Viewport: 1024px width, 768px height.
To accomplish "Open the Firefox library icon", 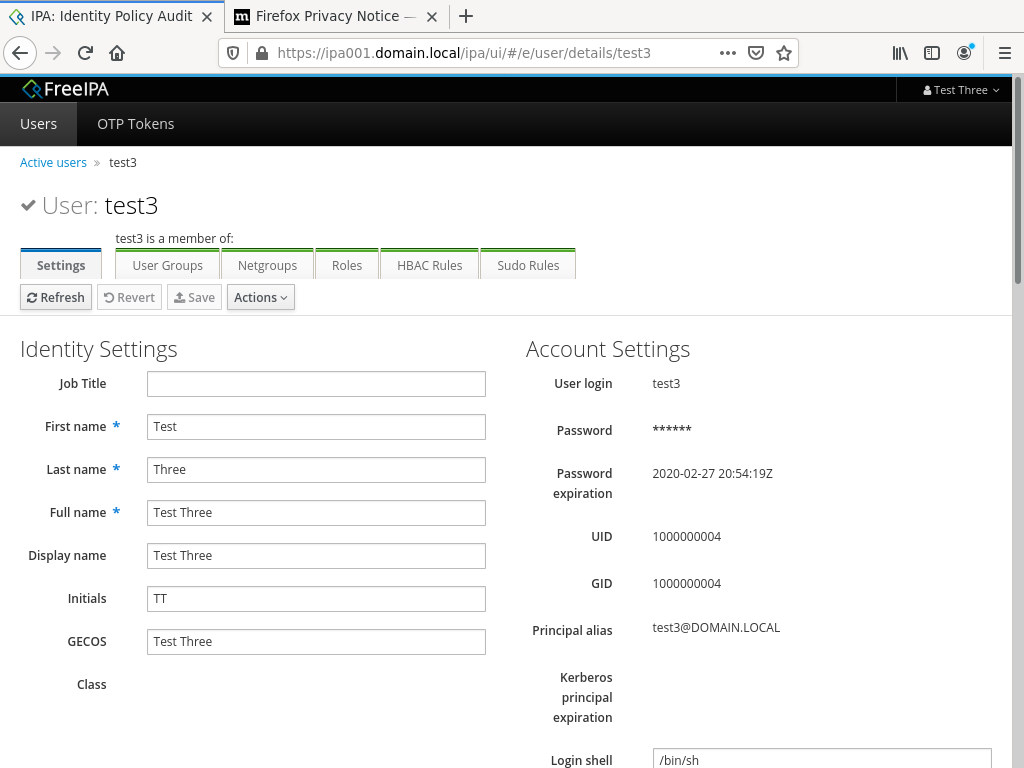I will pyautogui.click(x=900, y=53).
